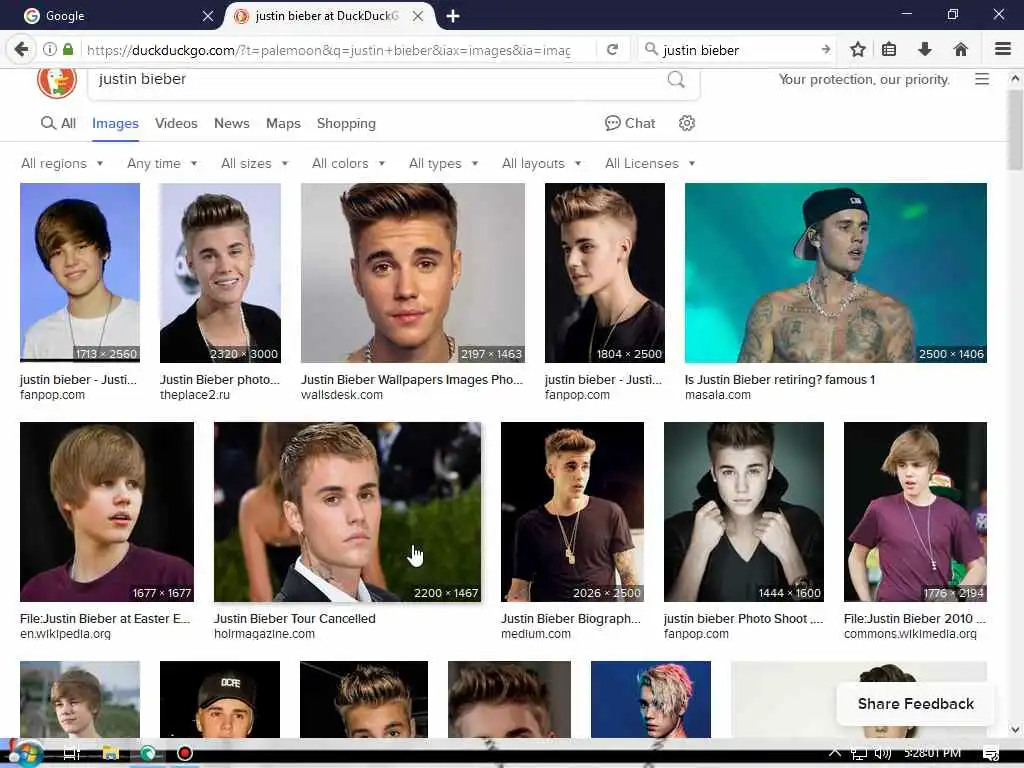Screen dimensions: 1024x768
Task: Click the DuckDuckGo search magnifier button
Action: [x=676, y=80]
